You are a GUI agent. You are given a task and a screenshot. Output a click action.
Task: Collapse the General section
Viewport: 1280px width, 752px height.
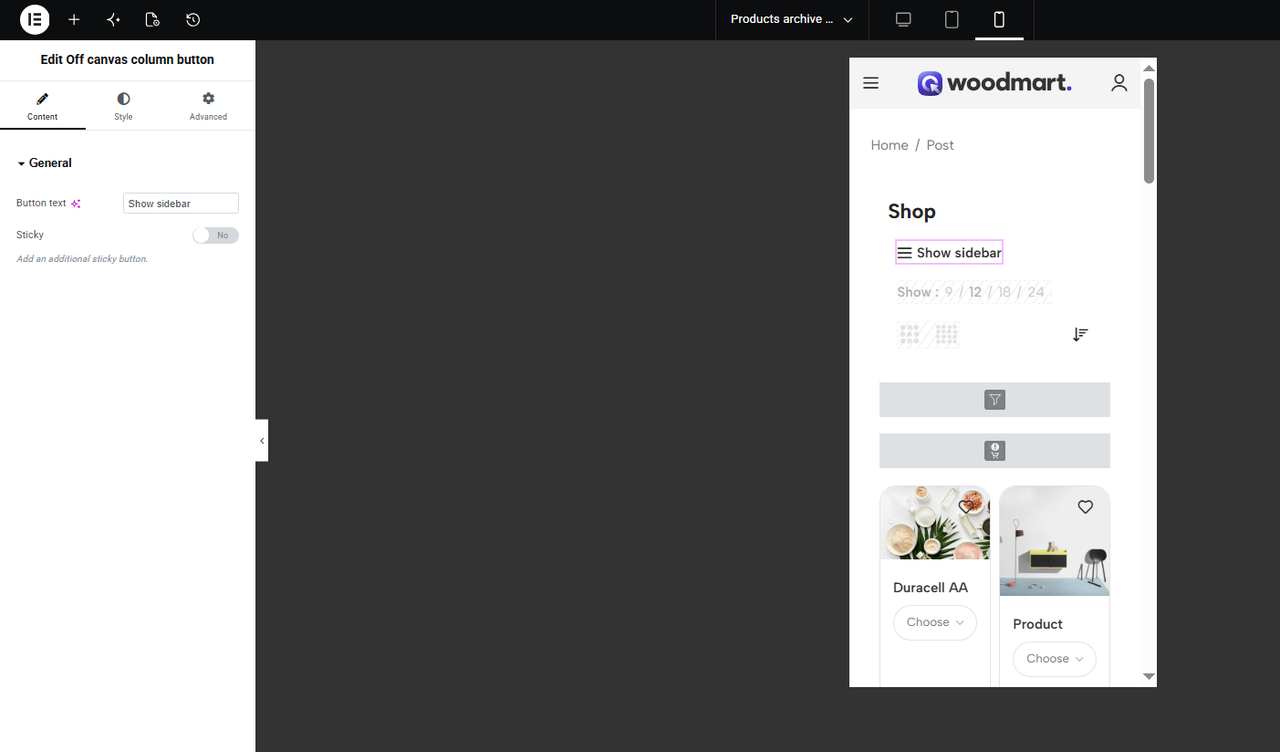pyautogui.click(x=50, y=163)
